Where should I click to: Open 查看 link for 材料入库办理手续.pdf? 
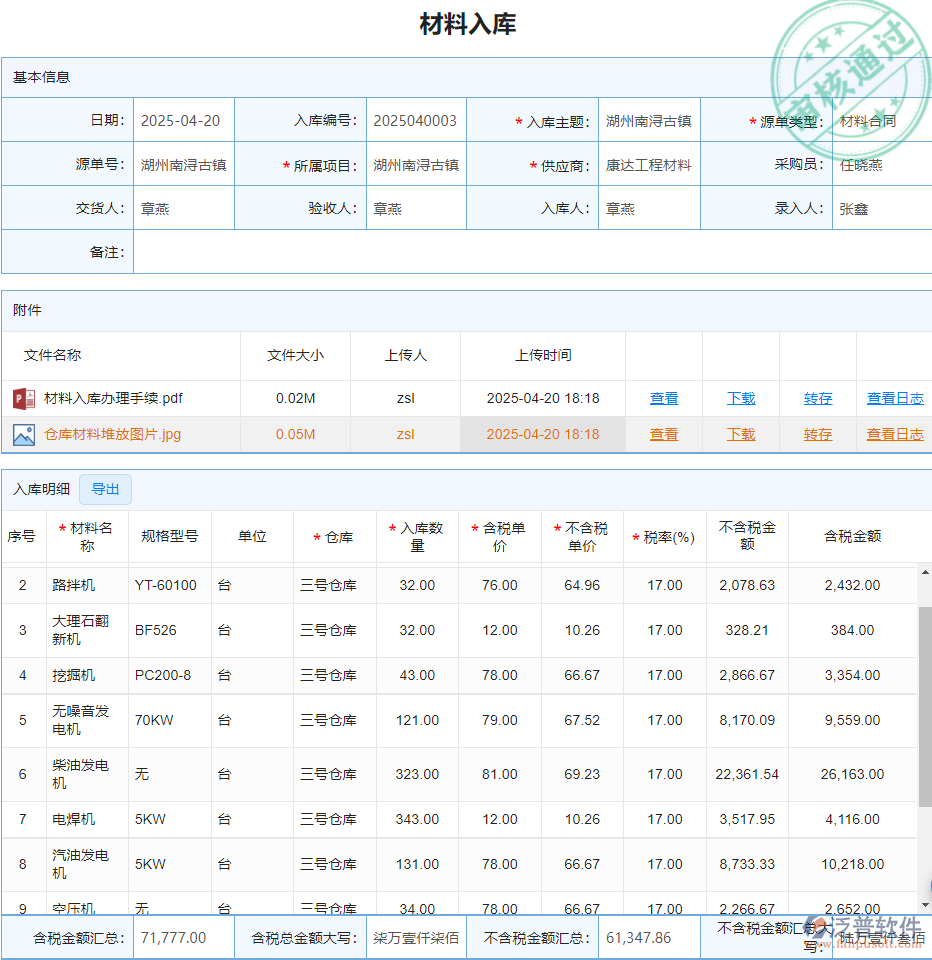[664, 399]
